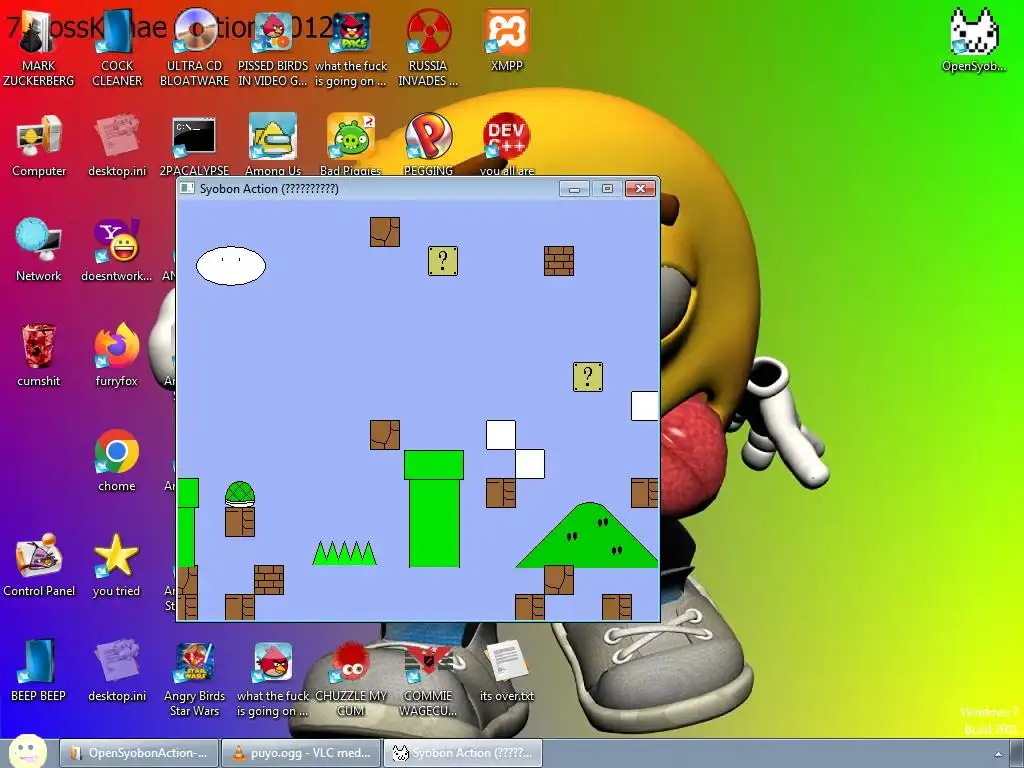Launch Angry Birds Star Wars shortcut
Screen dimensions: 1024x768
pos(194,679)
